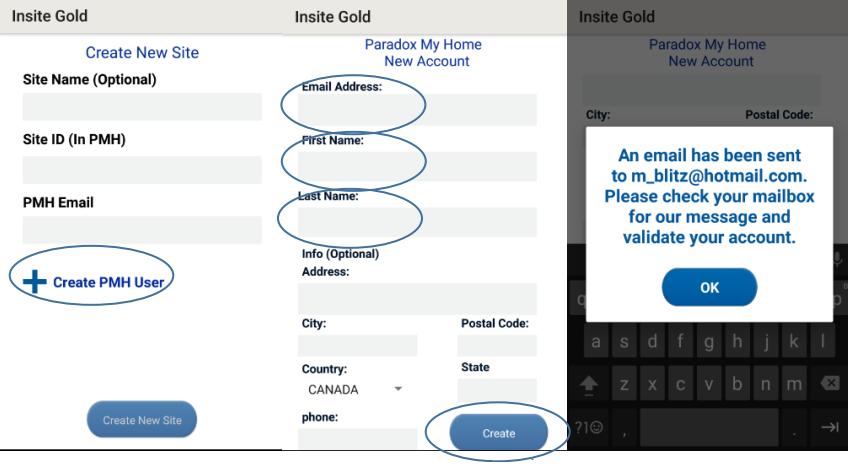Confirm the email dialog with OK
The width and height of the screenshot is (852, 472).
click(709, 287)
